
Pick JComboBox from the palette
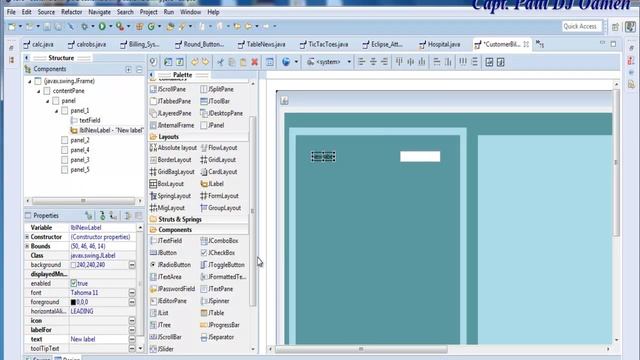[219, 241]
